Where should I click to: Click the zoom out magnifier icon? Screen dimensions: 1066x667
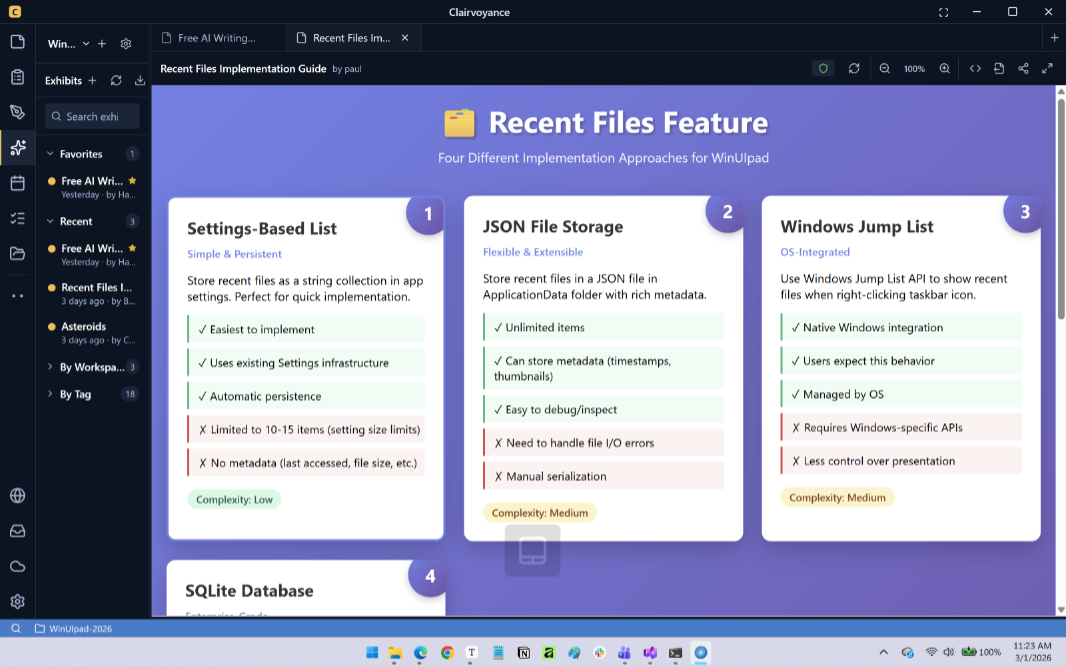click(884, 69)
